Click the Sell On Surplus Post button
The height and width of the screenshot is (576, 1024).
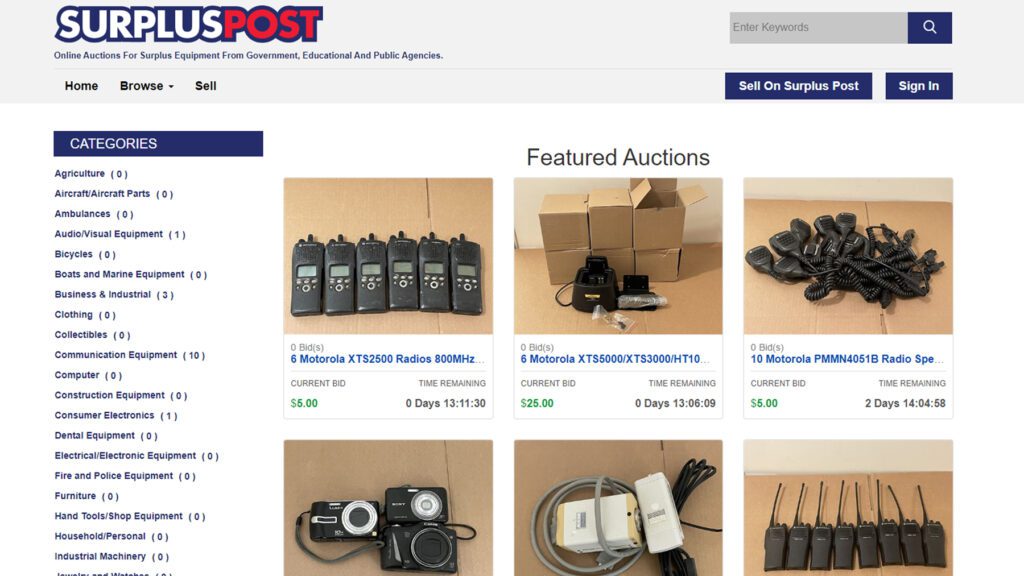pos(798,86)
